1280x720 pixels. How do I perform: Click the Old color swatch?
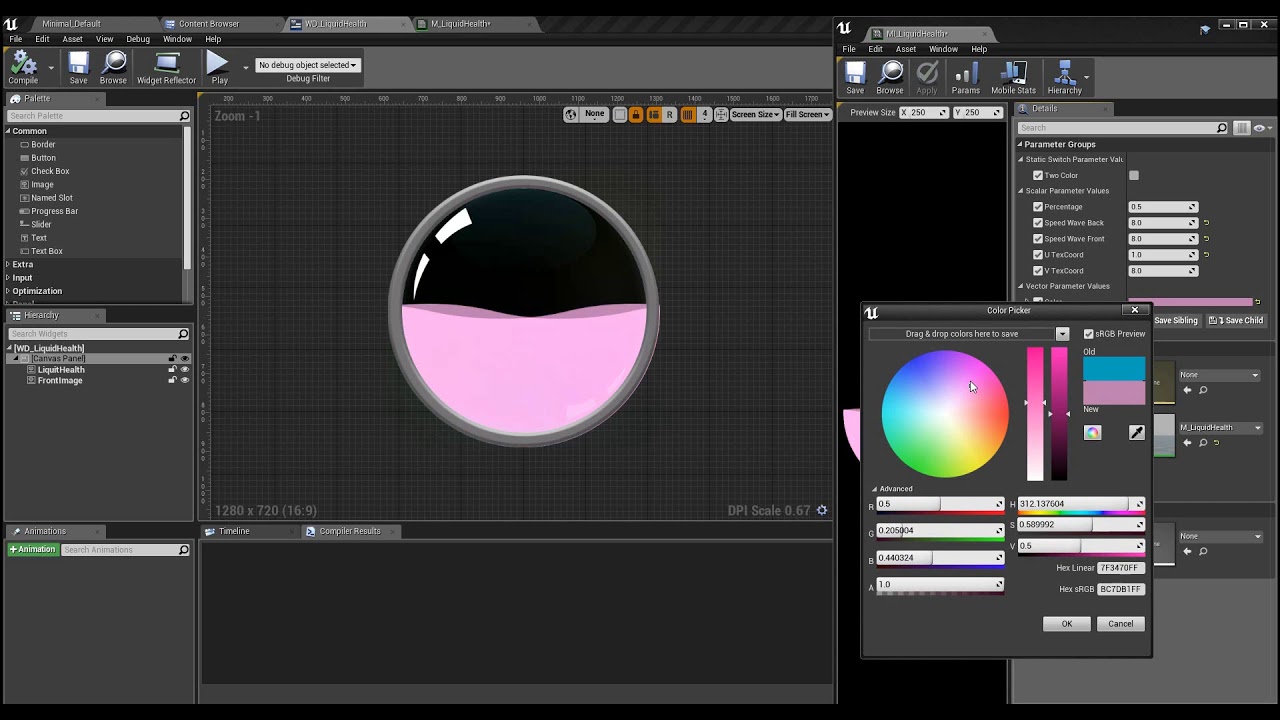[x=1114, y=369]
